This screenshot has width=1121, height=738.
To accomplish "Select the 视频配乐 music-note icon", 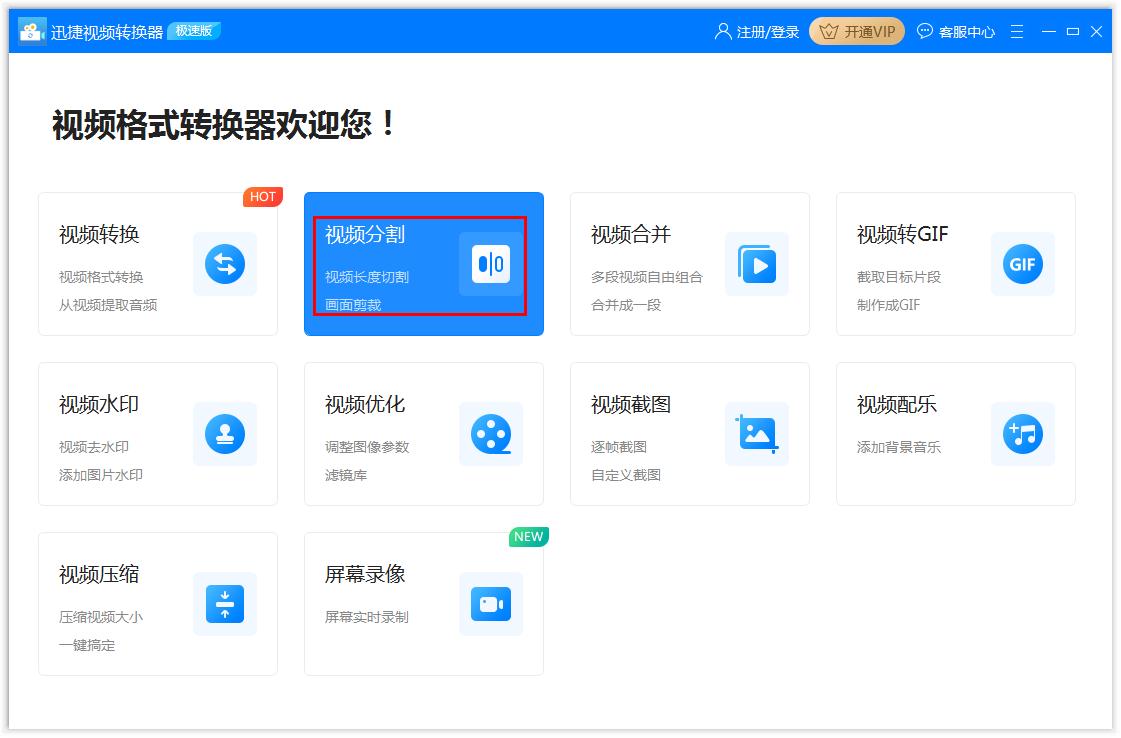I will coord(1022,434).
